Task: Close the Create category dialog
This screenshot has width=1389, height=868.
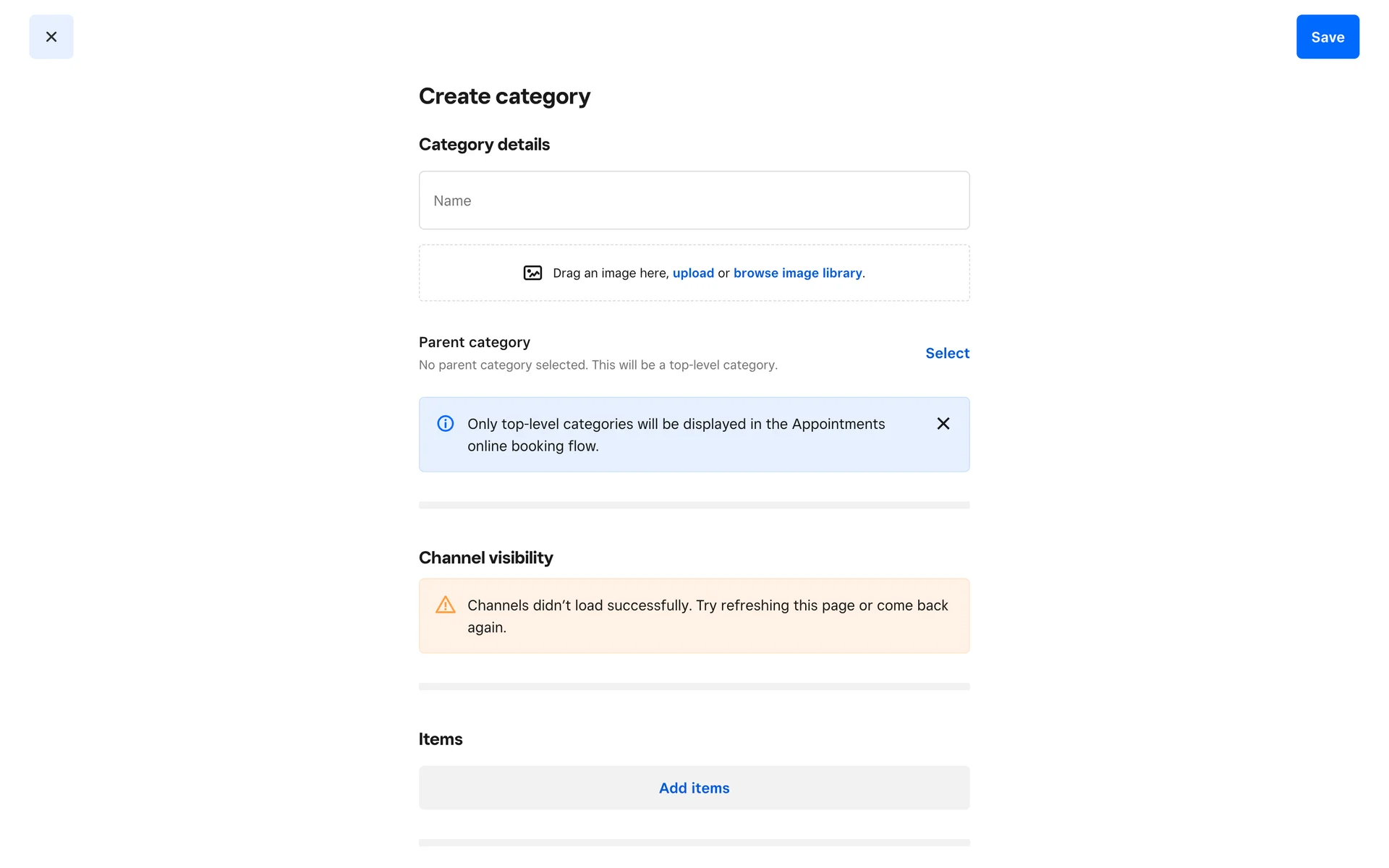Action: [x=51, y=37]
